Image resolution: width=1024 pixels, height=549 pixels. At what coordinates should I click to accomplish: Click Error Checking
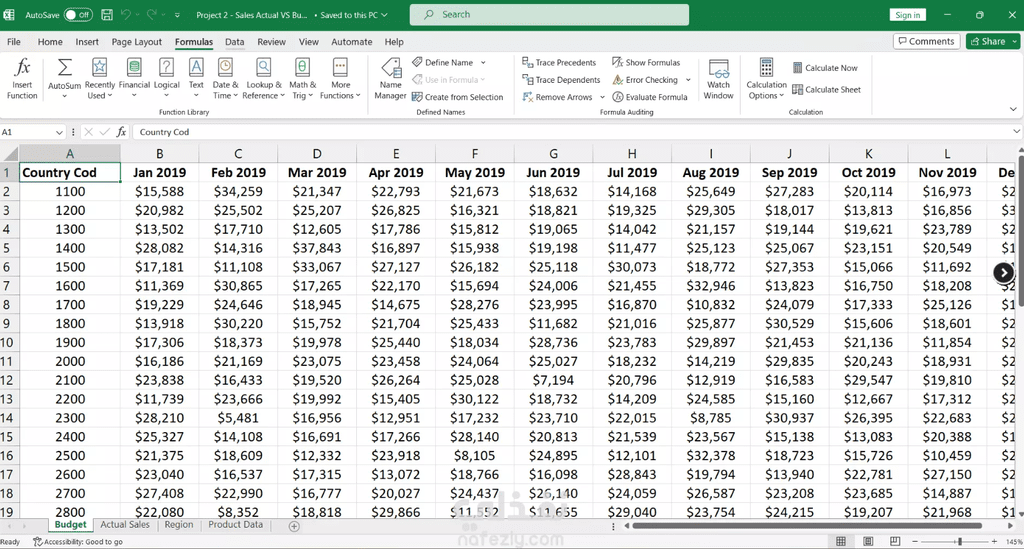(645, 80)
